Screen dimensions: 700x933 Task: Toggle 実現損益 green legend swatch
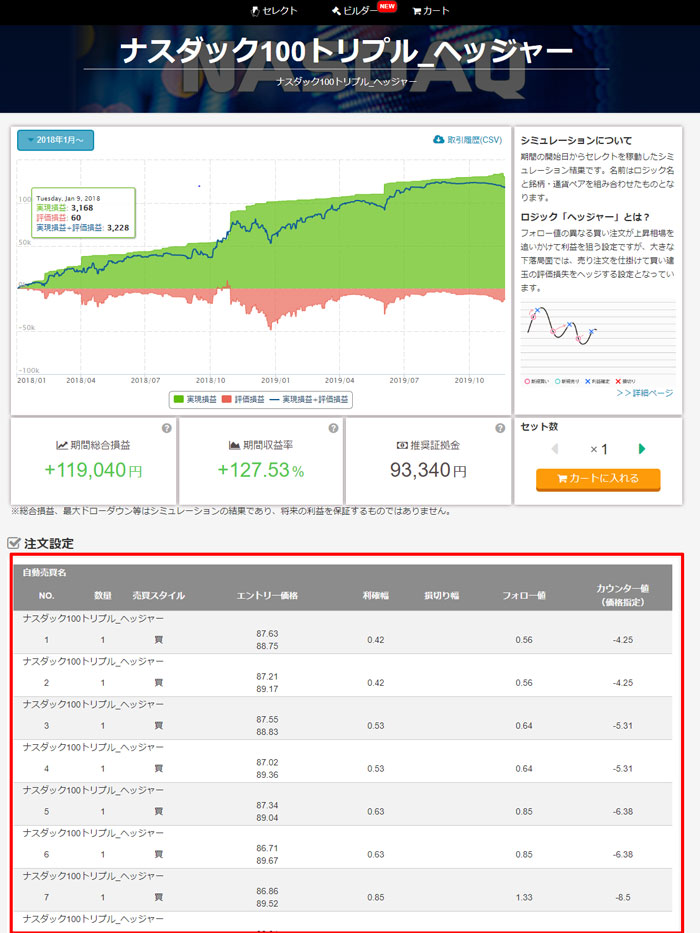click(178, 399)
